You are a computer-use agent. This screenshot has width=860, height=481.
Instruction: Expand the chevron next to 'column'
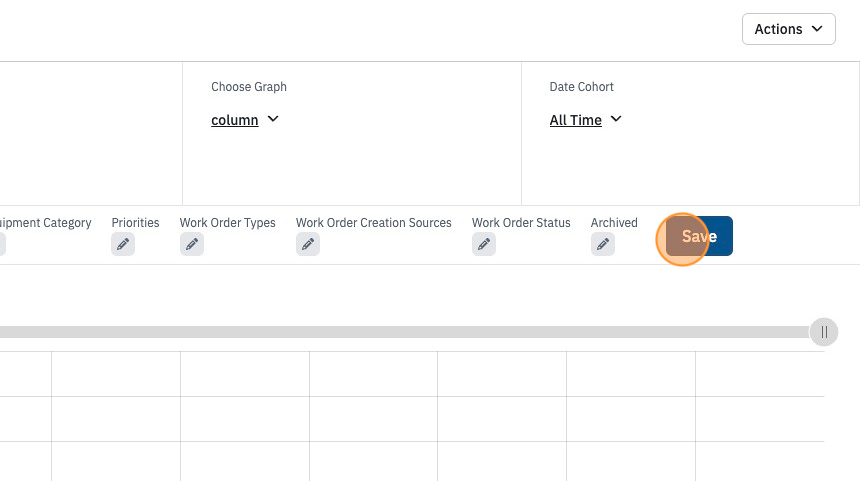[x=273, y=119]
